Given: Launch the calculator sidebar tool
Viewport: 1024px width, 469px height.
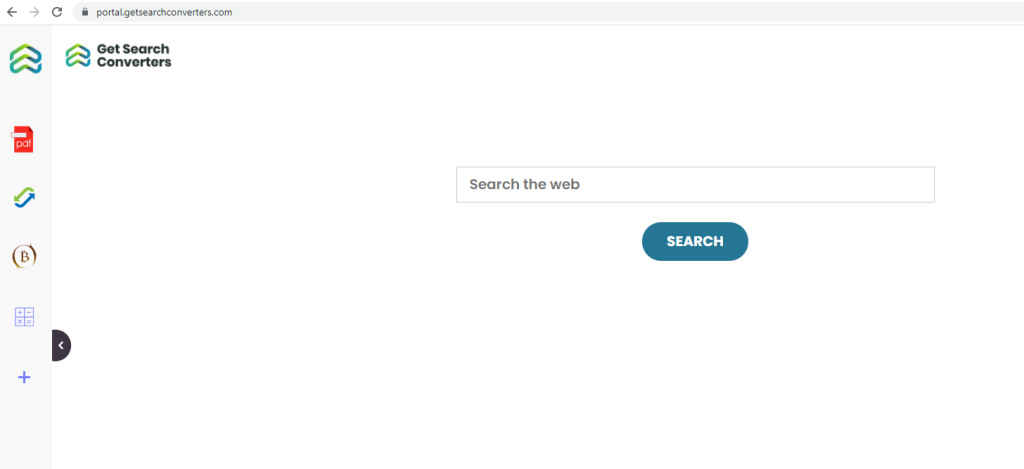Looking at the screenshot, I should point(24,317).
